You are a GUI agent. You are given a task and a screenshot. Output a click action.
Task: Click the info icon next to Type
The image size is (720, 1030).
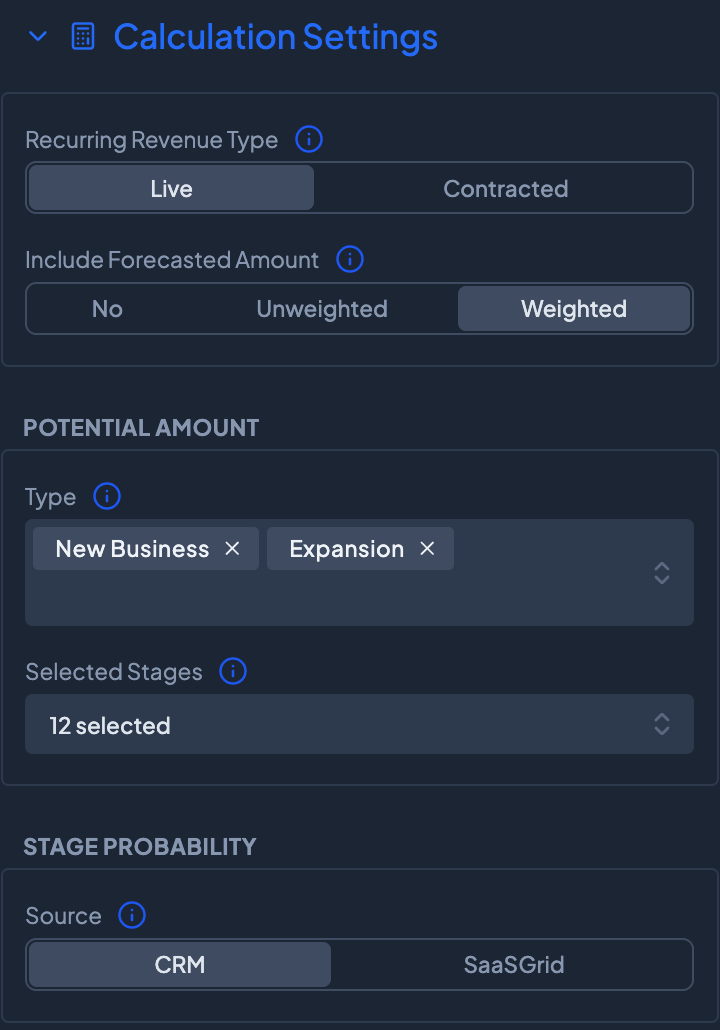pyautogui.click(x=107, y=496)
